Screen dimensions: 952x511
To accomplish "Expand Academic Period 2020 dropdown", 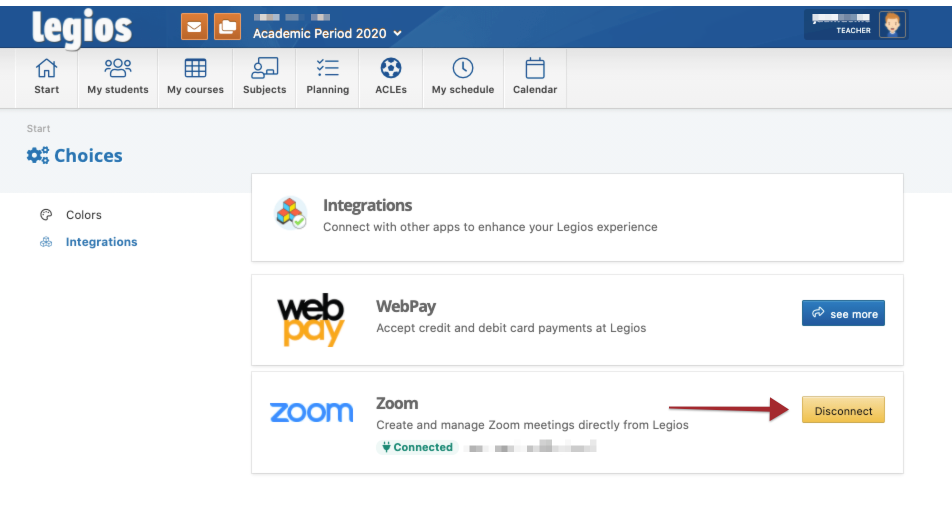I will click(x=327, y=33).
